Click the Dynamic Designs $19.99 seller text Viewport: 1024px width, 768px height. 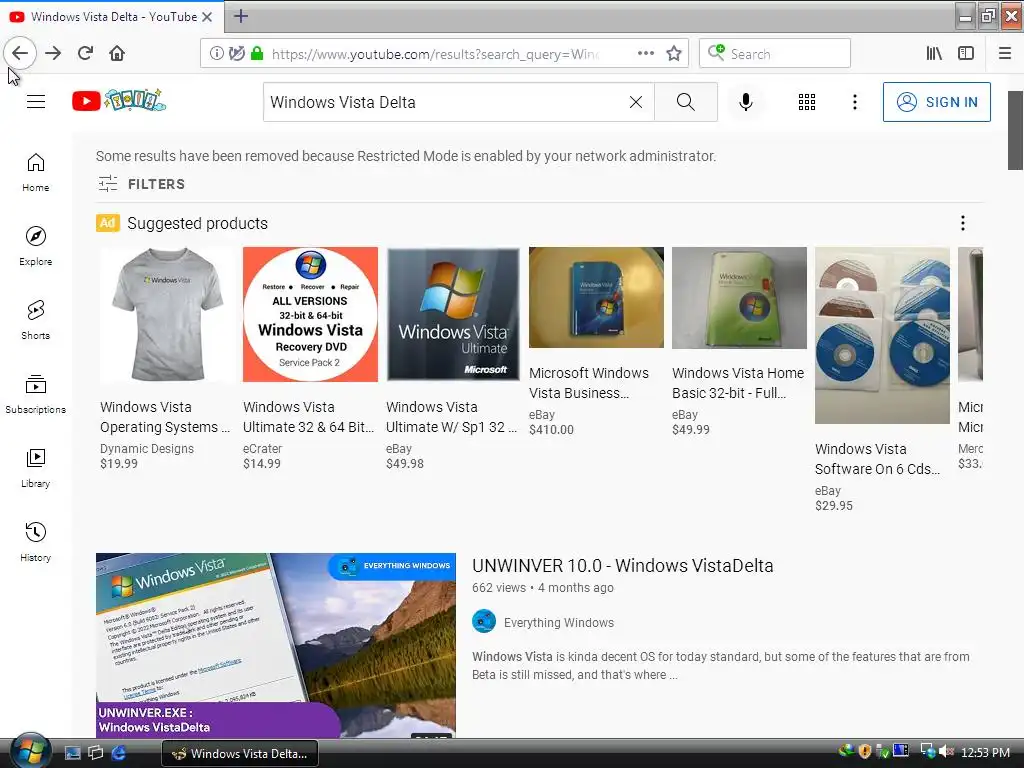click(x=147, y=456)
